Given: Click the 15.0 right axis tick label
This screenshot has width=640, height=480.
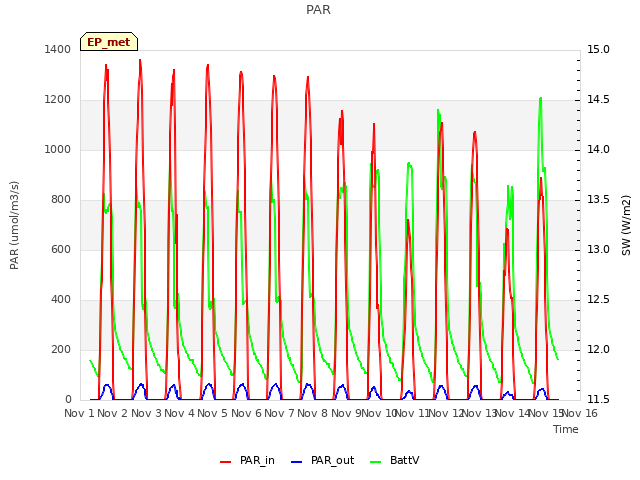Looking at the screenshot, I should (598, 49).
